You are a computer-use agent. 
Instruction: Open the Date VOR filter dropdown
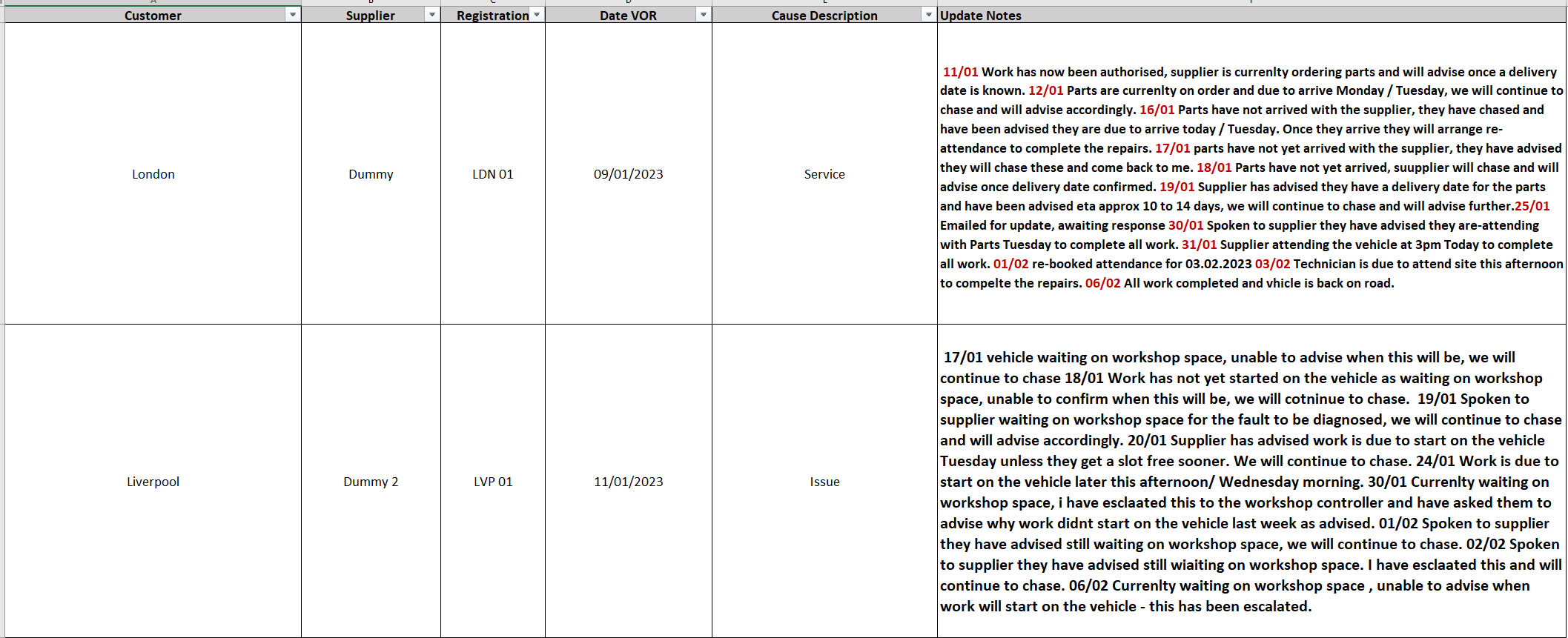point(704,15)
